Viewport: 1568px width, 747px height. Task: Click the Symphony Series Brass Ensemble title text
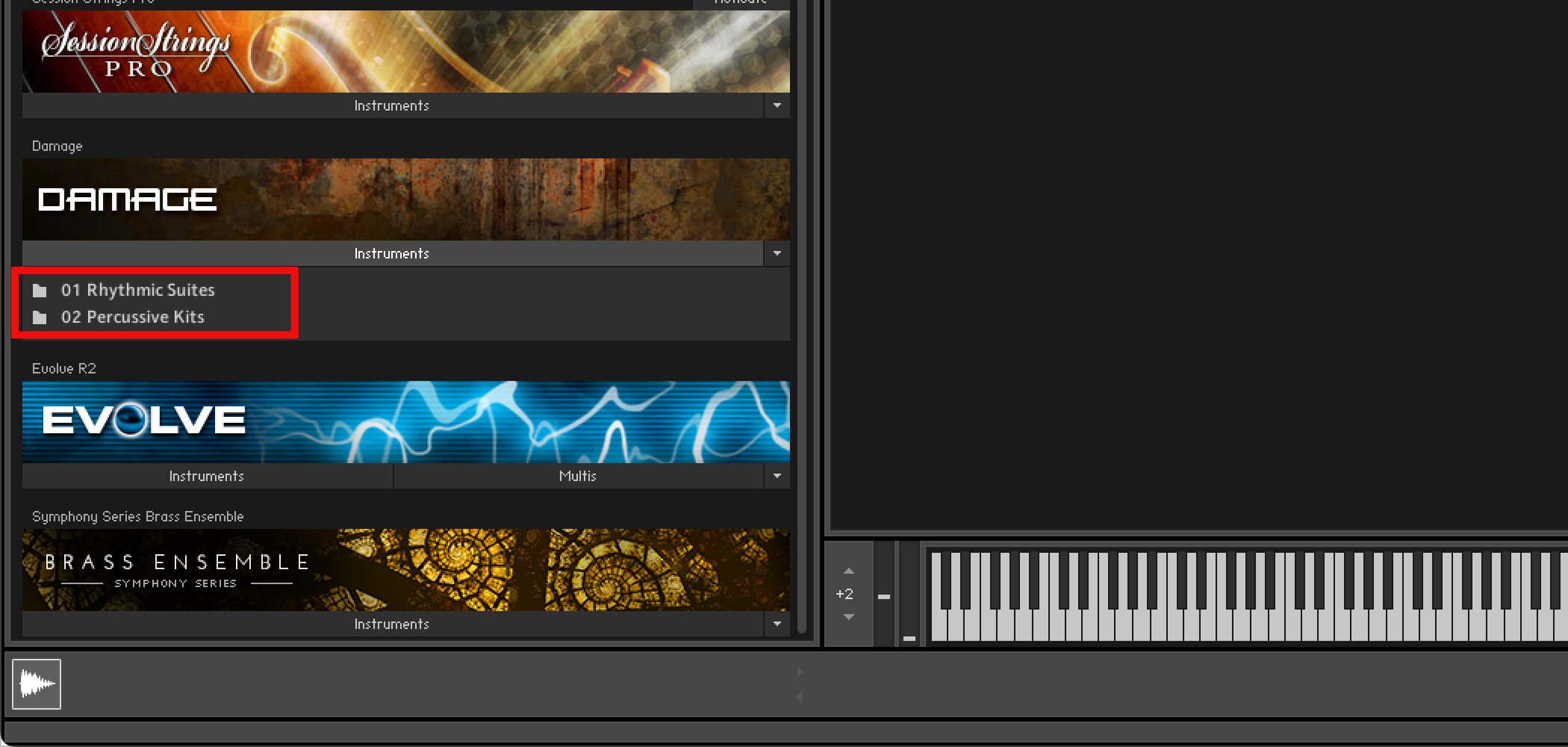138,516
